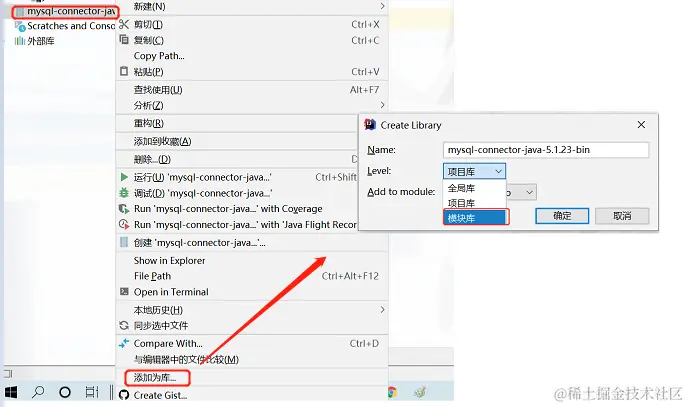Choose 创建 'mysql-connector-java...' entry
Screen dimensions: 688x407
click(x=252, y=243)
